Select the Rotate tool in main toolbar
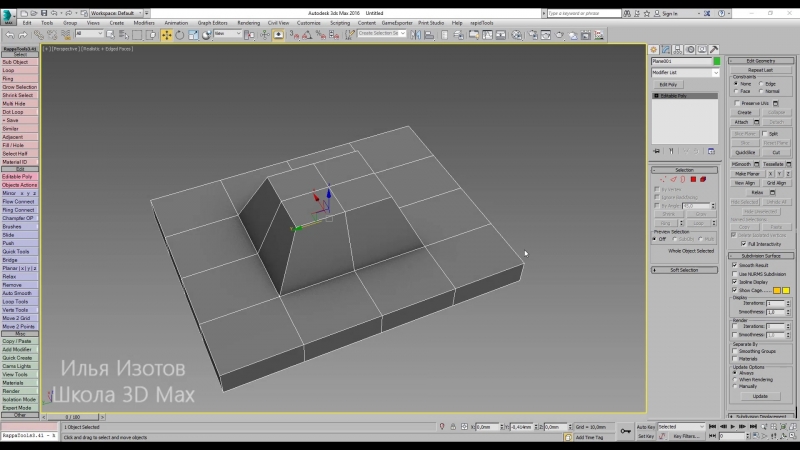800x450 pixels. 179,34
